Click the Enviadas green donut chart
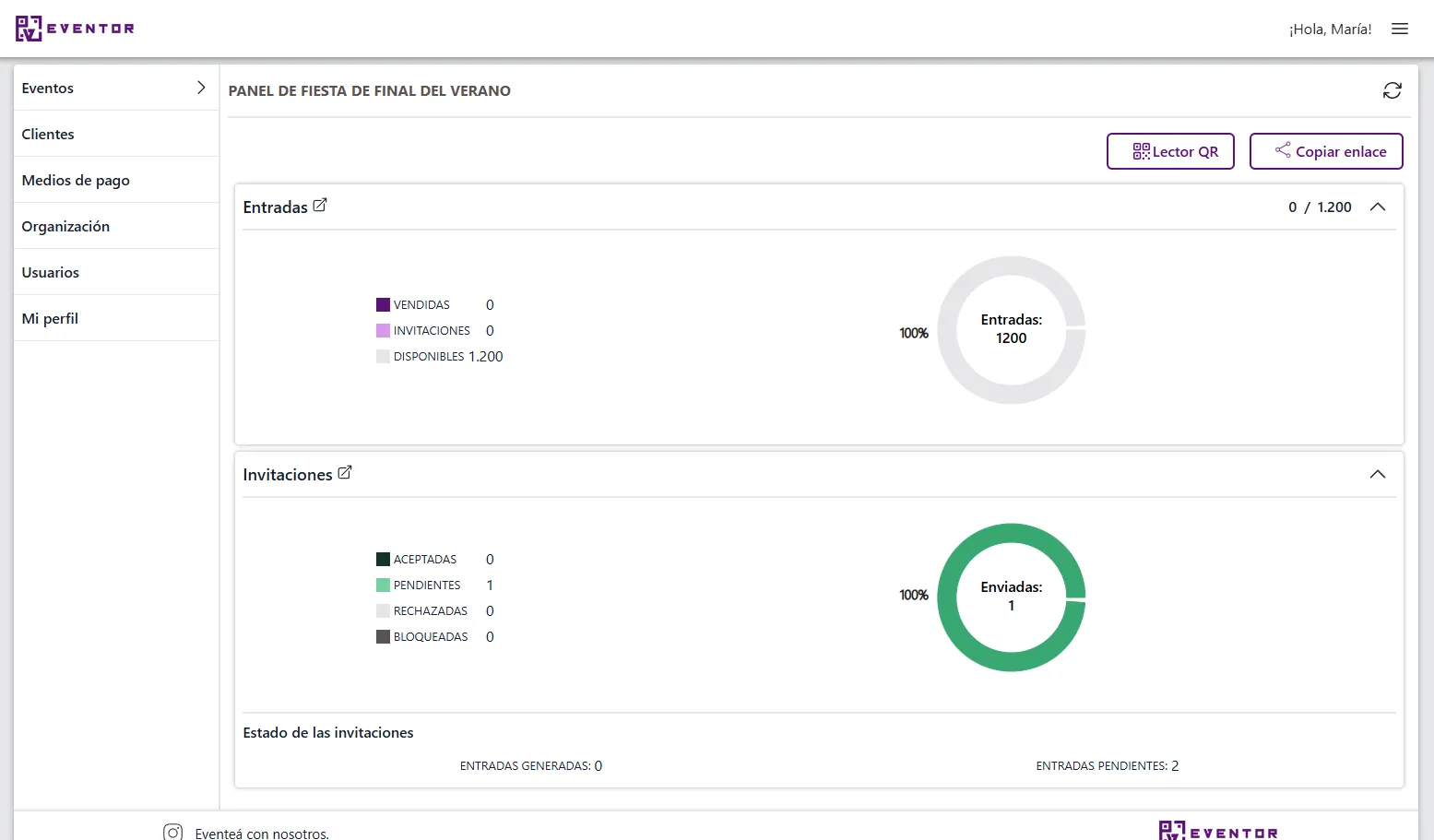The width and height of the screenshot is (1434, 840). [x=1012, y=597]
